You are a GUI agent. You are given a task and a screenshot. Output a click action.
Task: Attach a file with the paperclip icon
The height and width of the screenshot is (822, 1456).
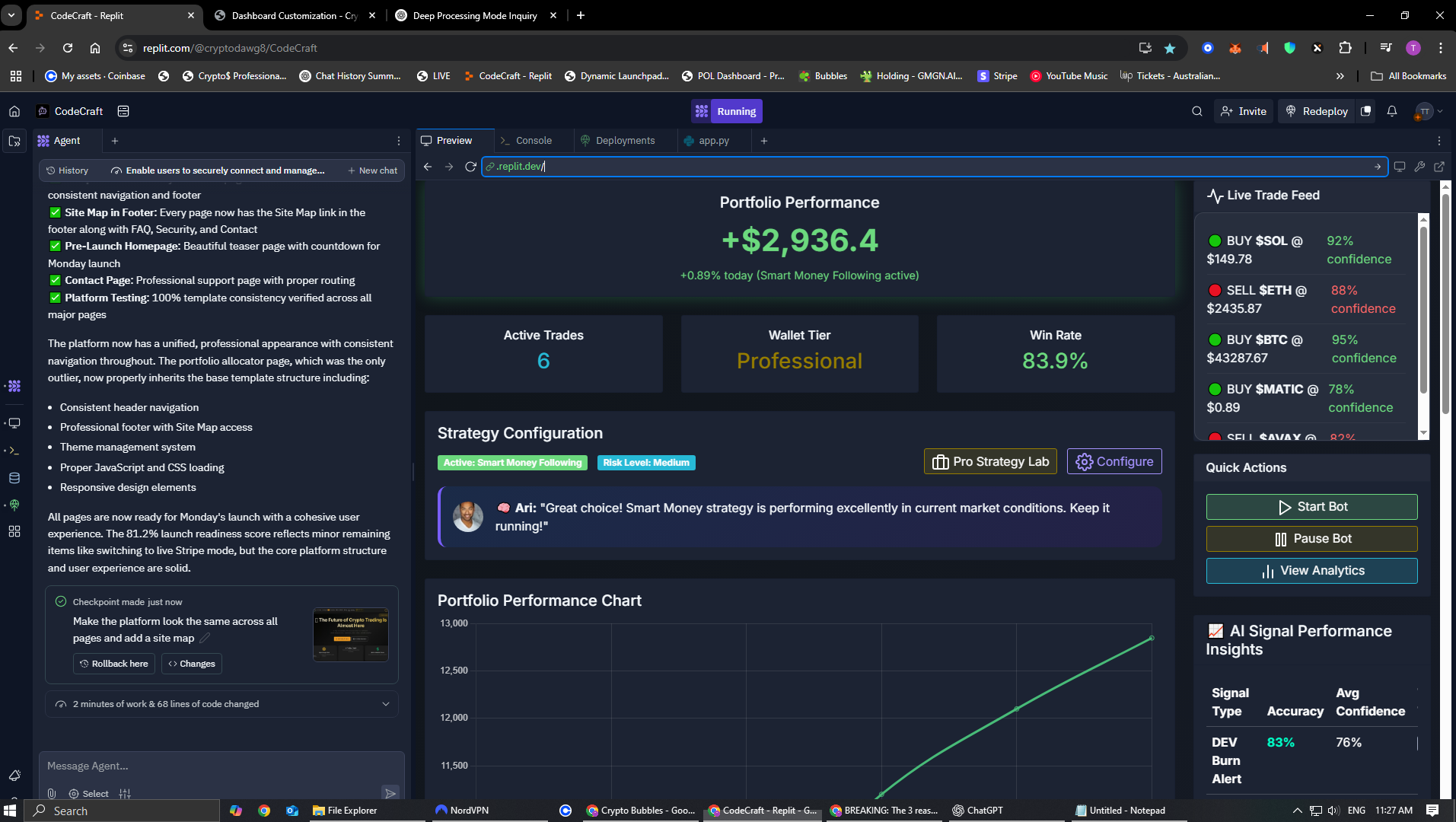coord(52,793)
